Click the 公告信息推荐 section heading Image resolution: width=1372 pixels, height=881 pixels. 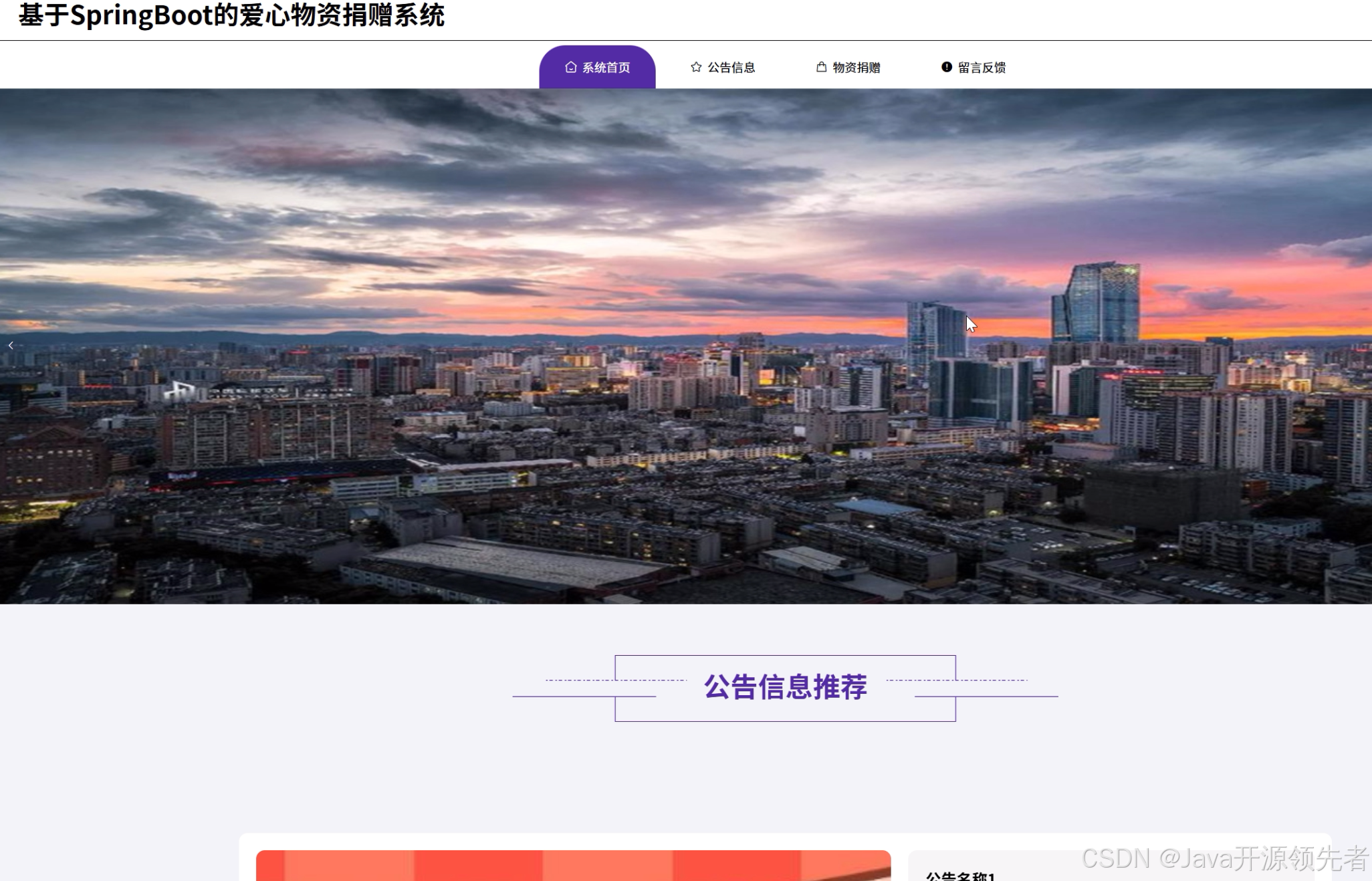coord(786,686)
